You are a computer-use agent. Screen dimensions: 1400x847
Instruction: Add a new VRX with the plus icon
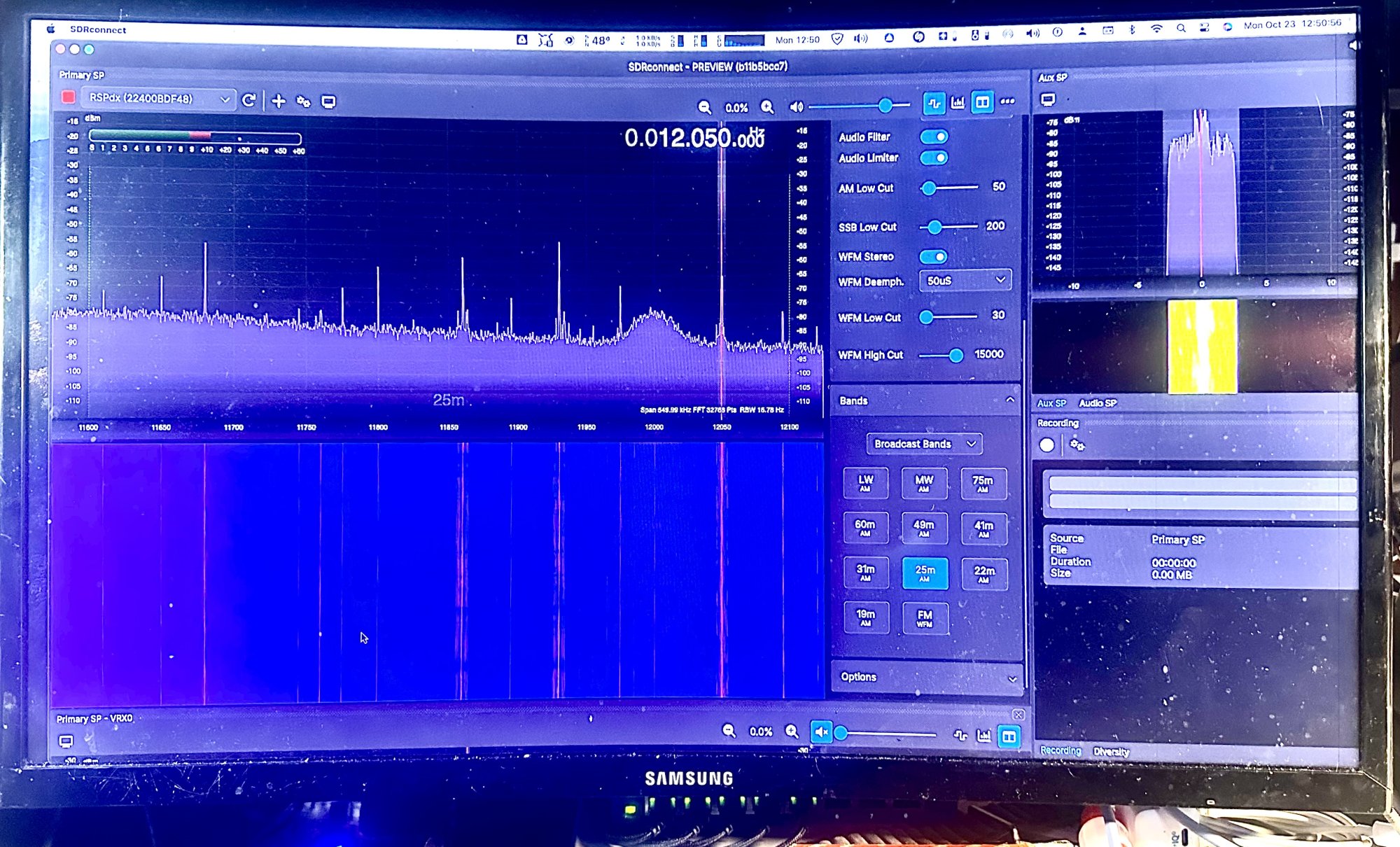coord(278,101)
